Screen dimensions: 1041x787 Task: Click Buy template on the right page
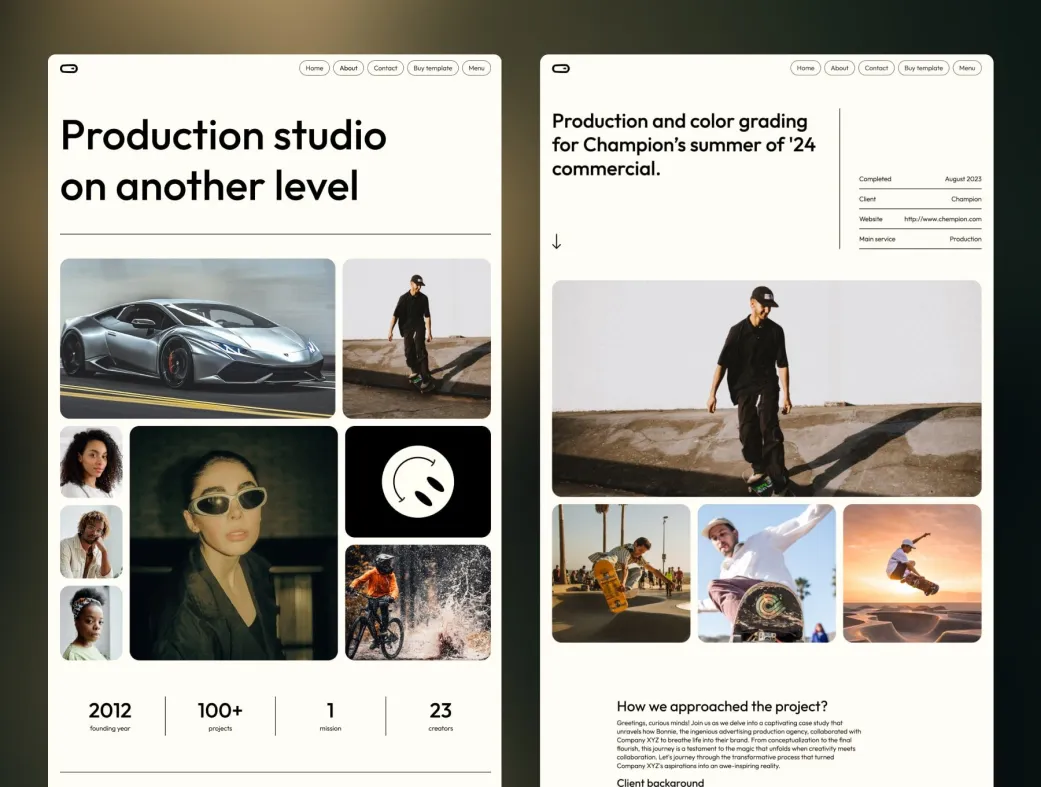click(923, 68)
